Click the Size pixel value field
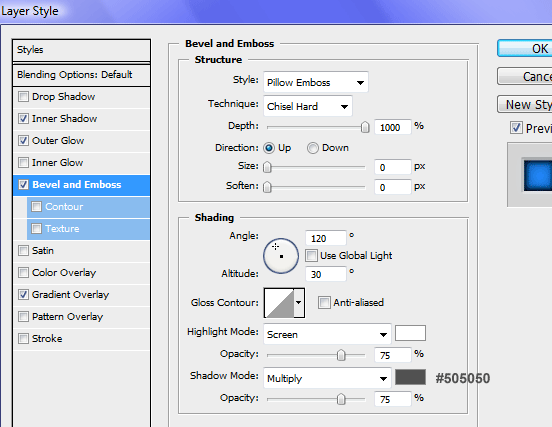 [x=393, y=167]
